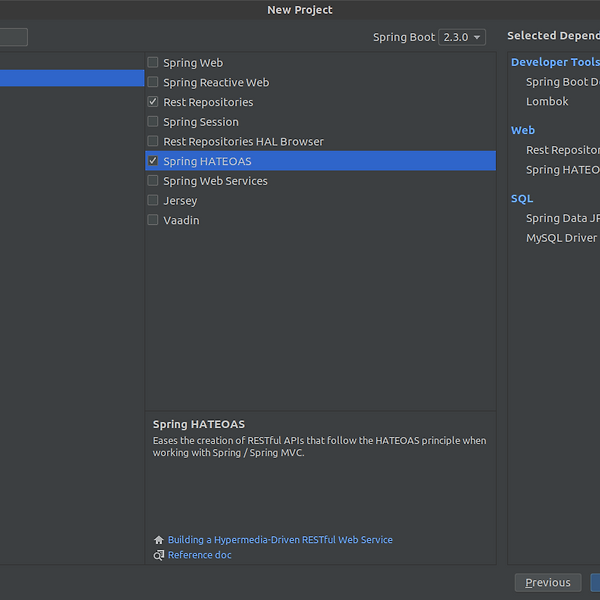Click the dependency search field
Viewport: 600px width, 600px height.
click(13, 37)
